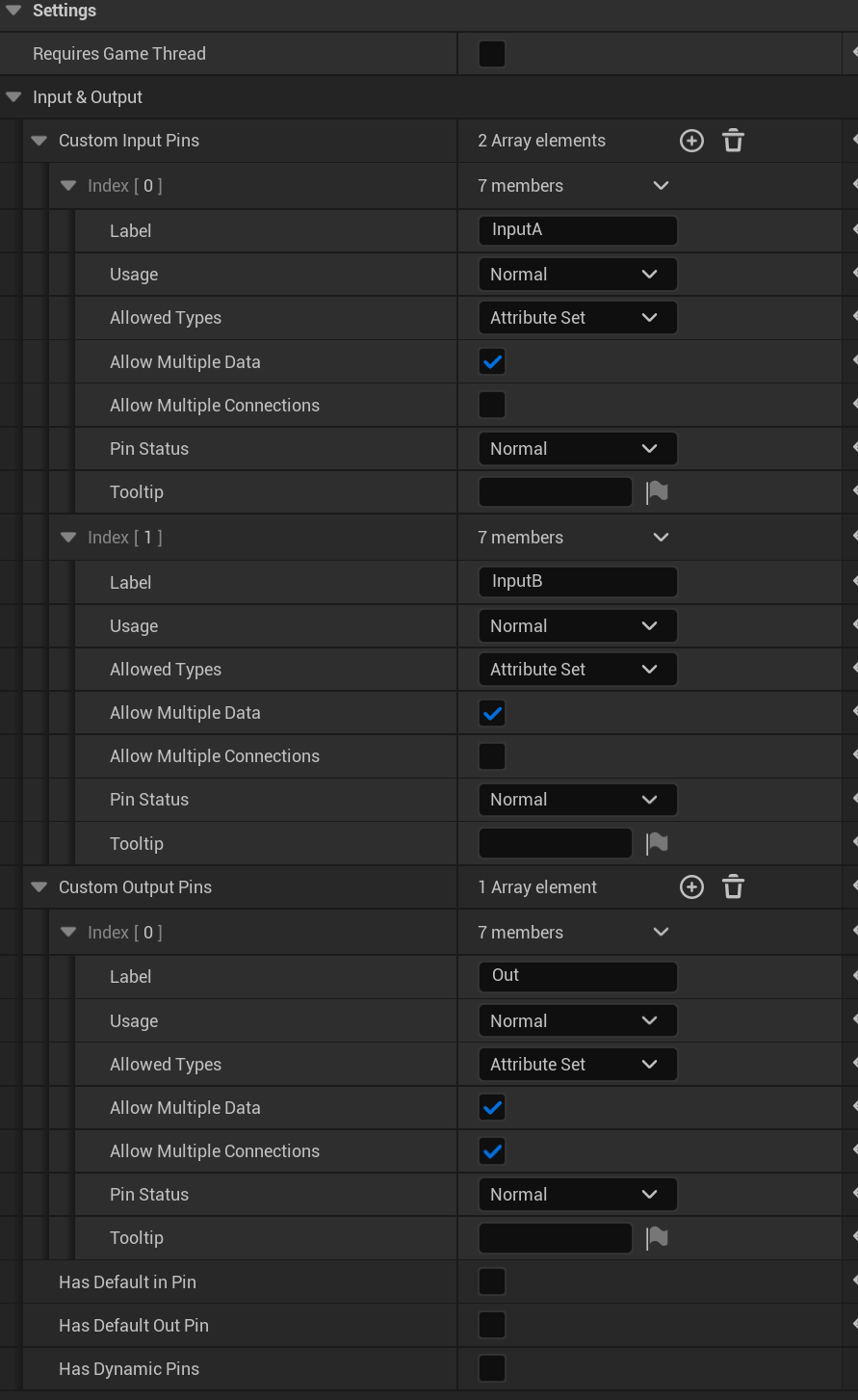Screen dimensions: 858x1400
Task: Collapse the Custom Output Pins section
Action: point(39,887)
